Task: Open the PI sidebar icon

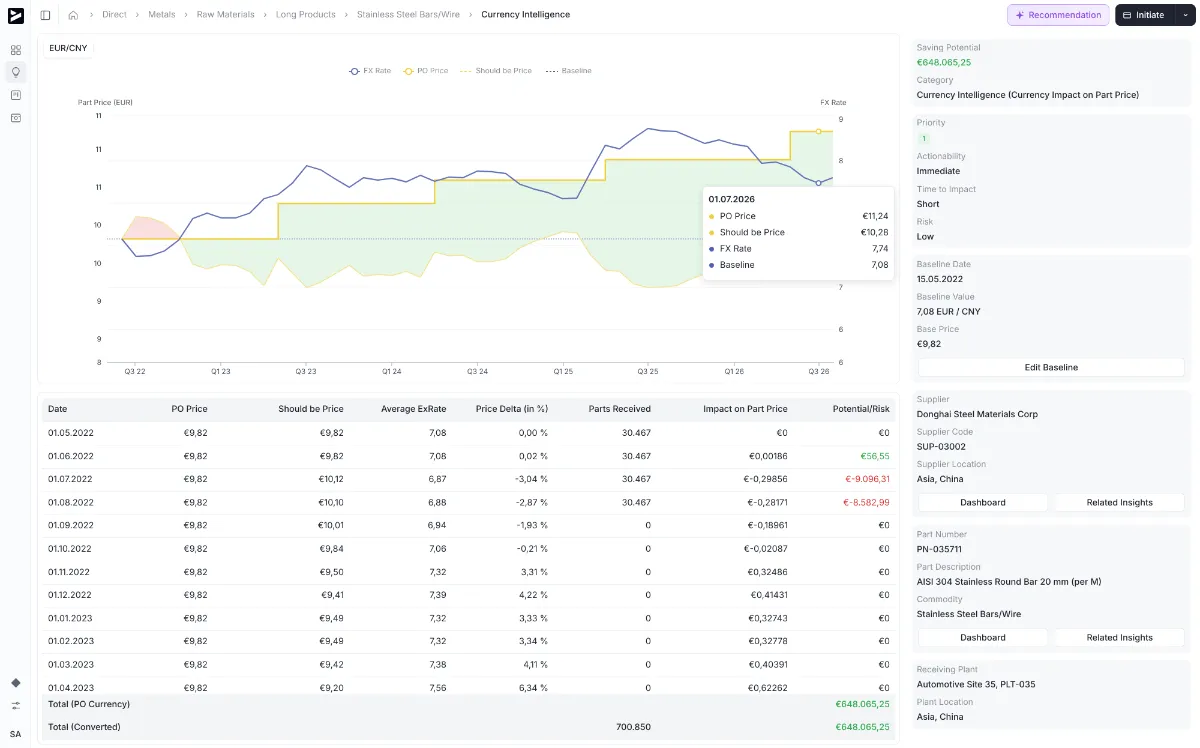Action: [15, 95]
